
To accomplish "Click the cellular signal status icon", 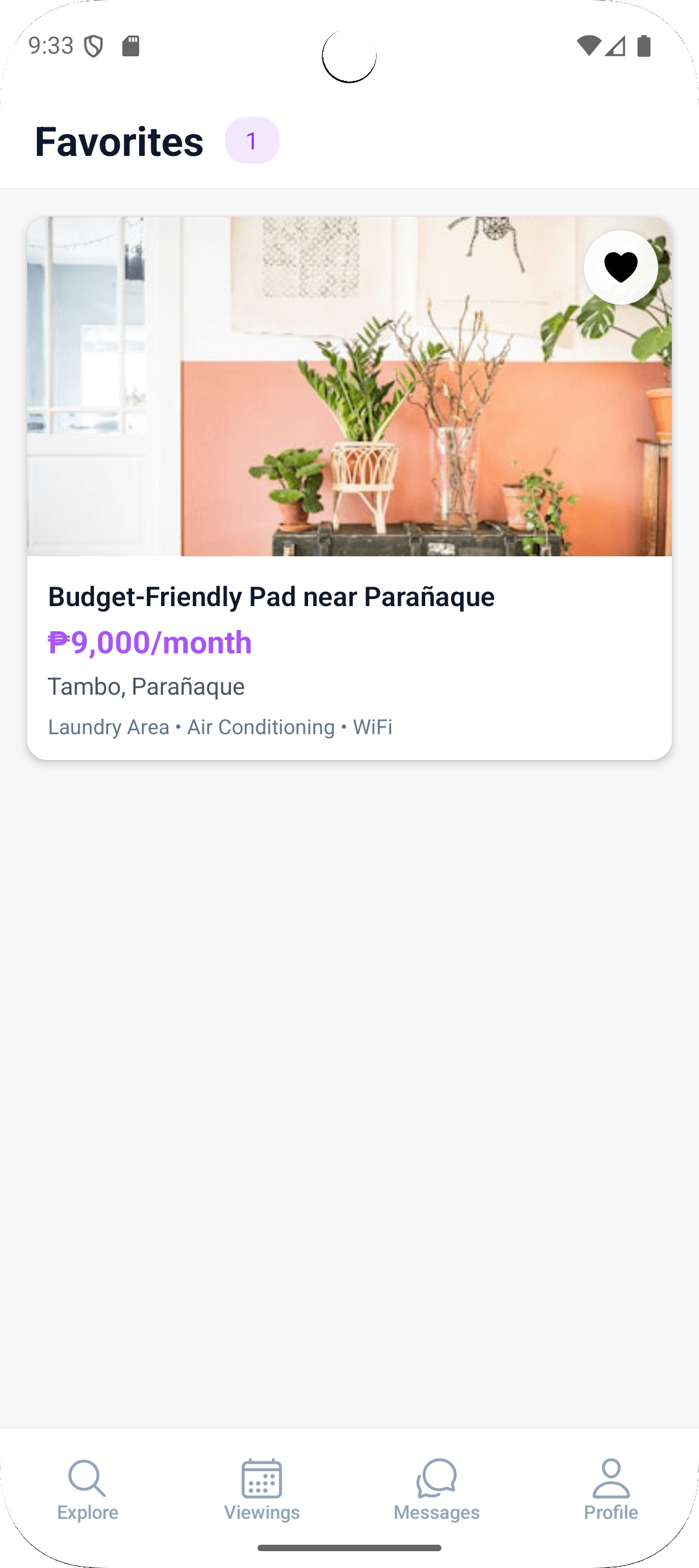I will (616, 46).
